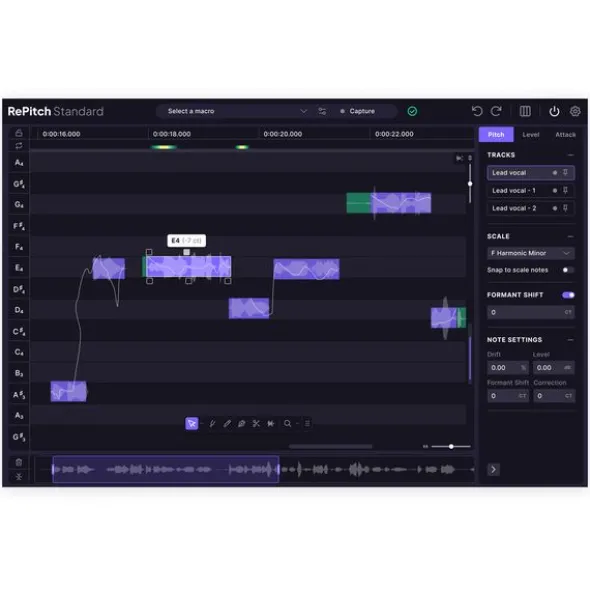The width and height of the screenshot is (590, 591).
Task: Redo the last edit
Action: [496, 111]
